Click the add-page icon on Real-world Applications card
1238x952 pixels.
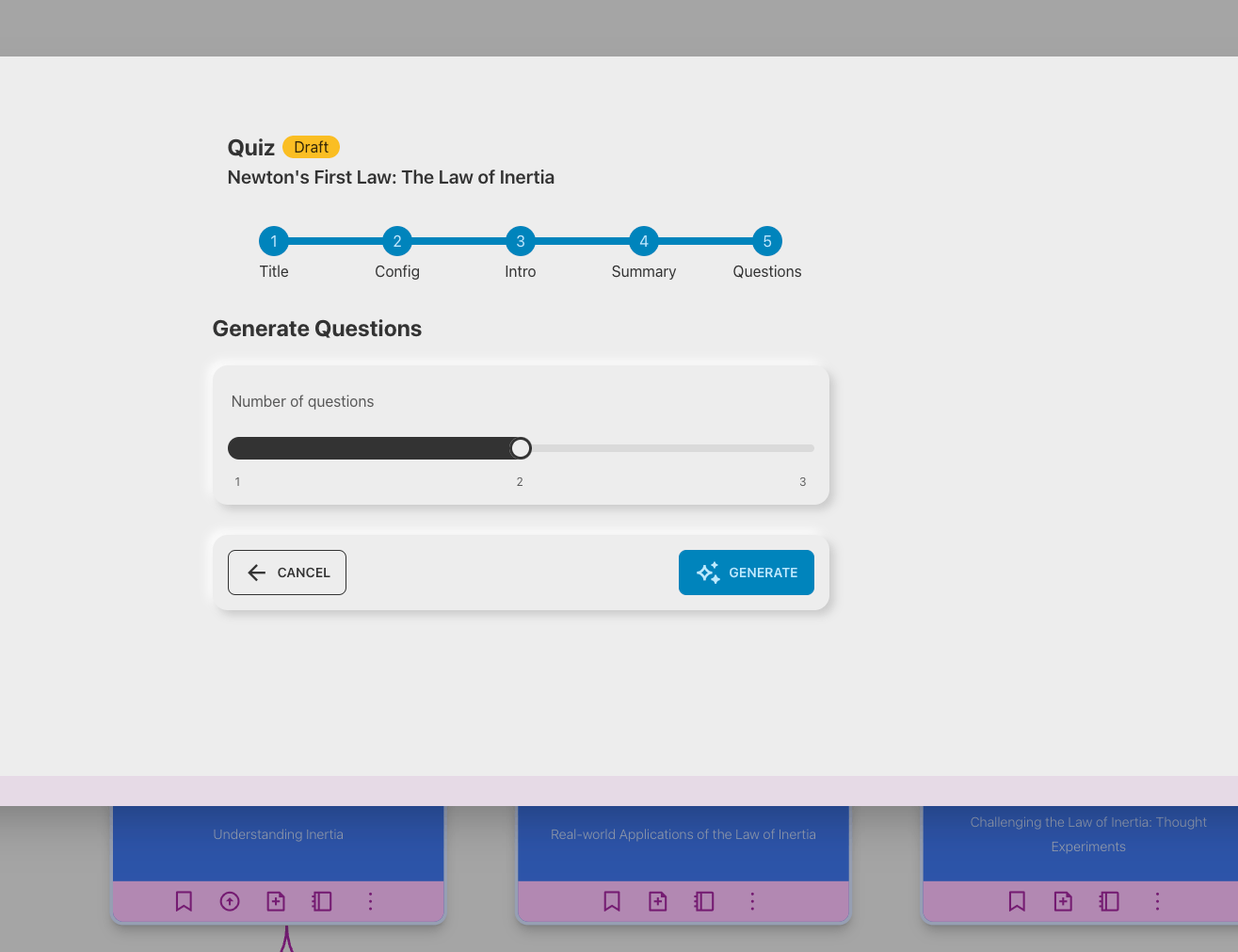pos(658,901)
